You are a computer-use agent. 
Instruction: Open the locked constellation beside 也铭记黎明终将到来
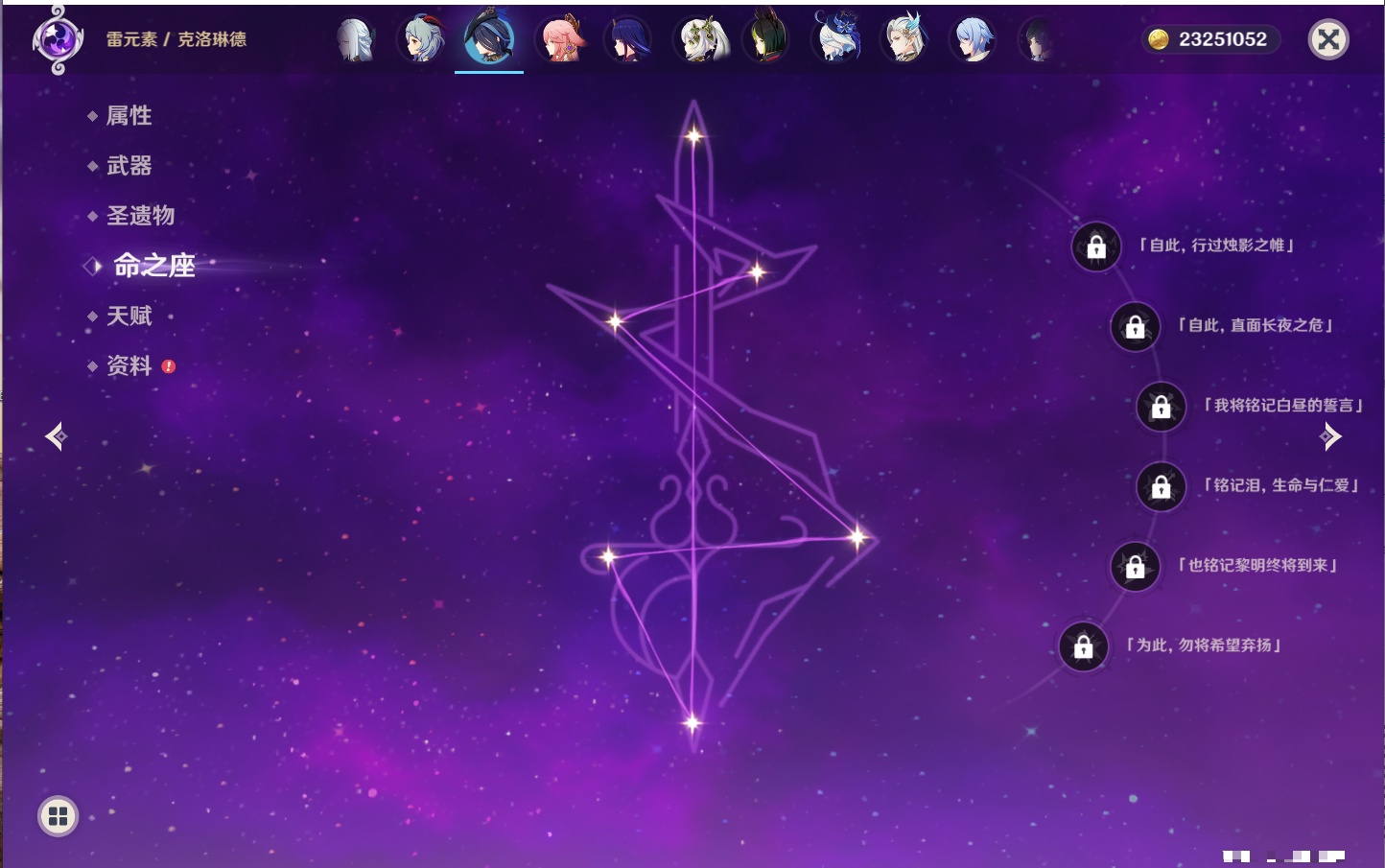[1135, 567]
